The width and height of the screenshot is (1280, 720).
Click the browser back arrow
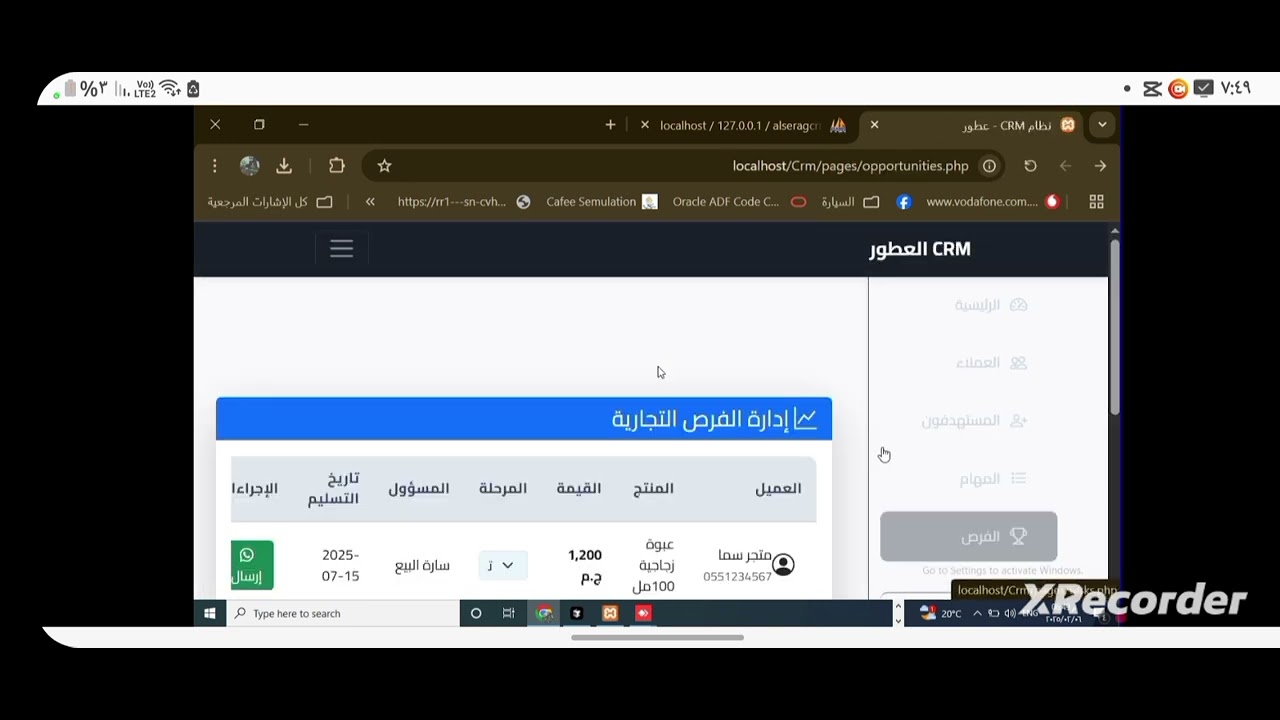[1065, 166]
